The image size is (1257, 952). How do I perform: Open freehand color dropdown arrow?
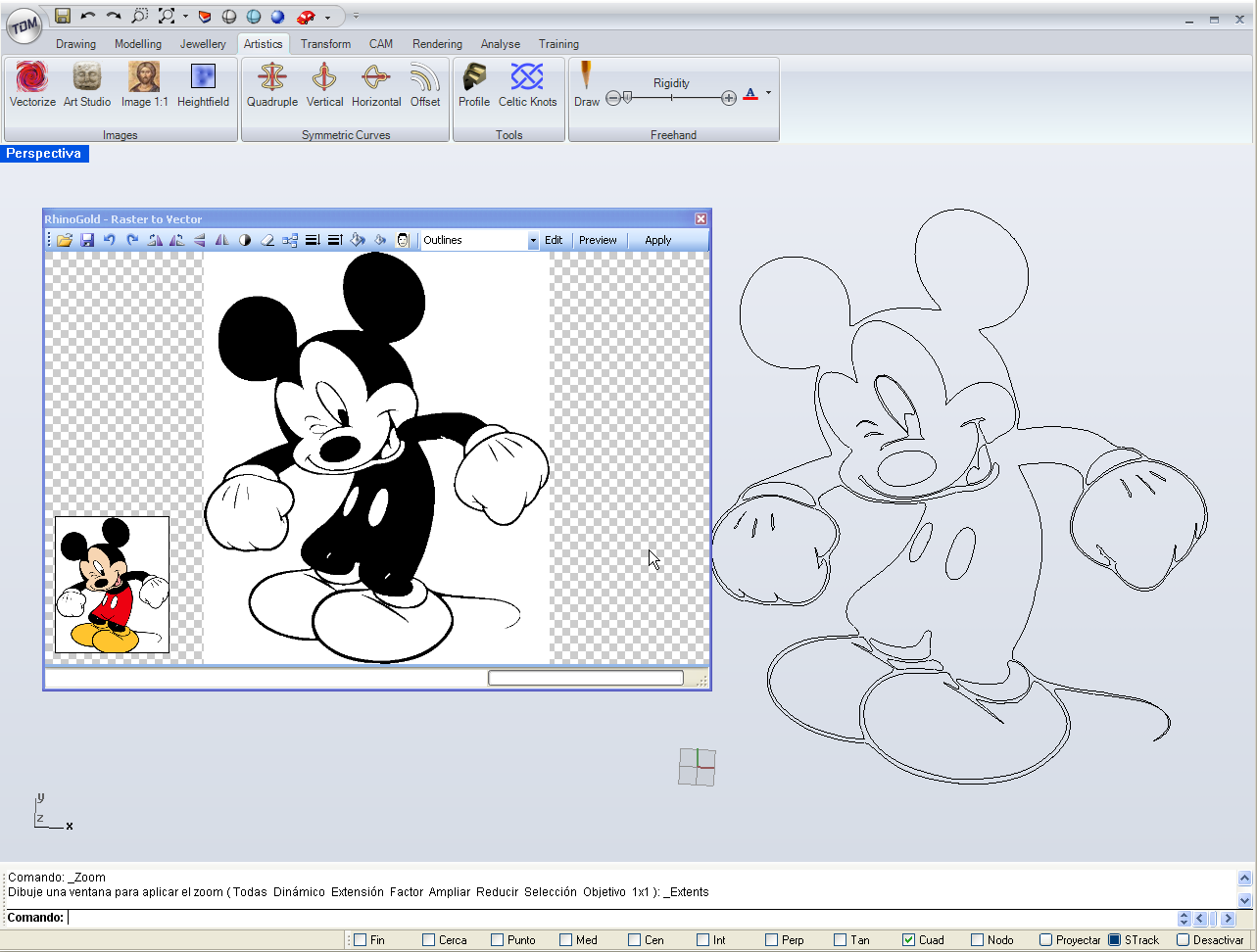coord(768,93)
